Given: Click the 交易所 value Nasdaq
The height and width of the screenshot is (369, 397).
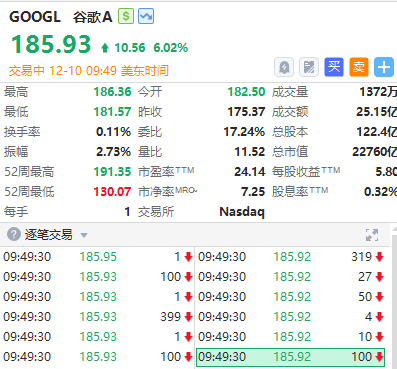Looking at the screenshot, I should tap(242, 212).
